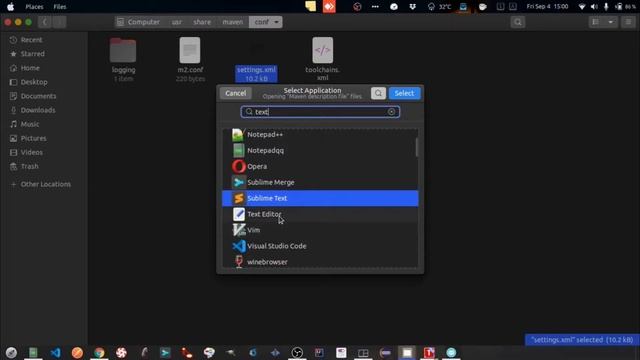Choose Notepad++ from the application list
Image resolution: width=640 pixels, height=360 pixels.
click(320, 135)
